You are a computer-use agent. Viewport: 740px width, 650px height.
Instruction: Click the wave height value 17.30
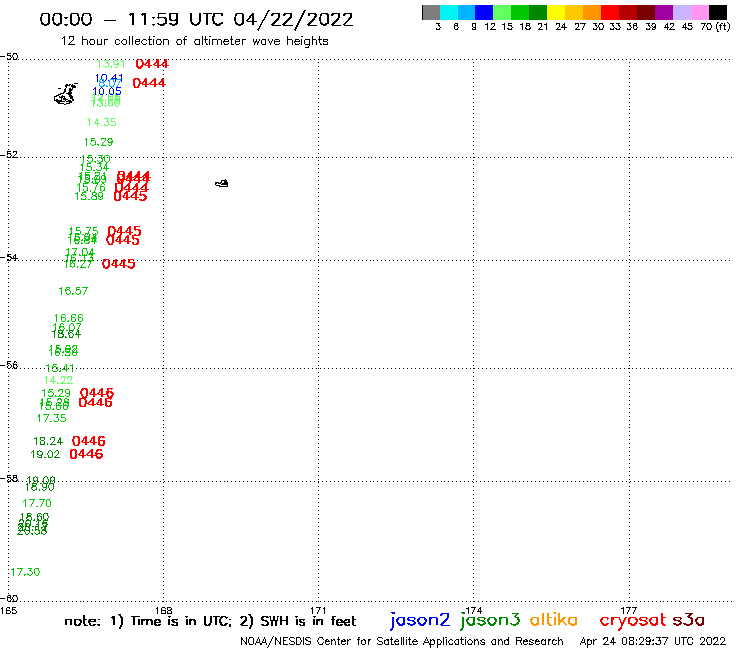click(25, 572)
